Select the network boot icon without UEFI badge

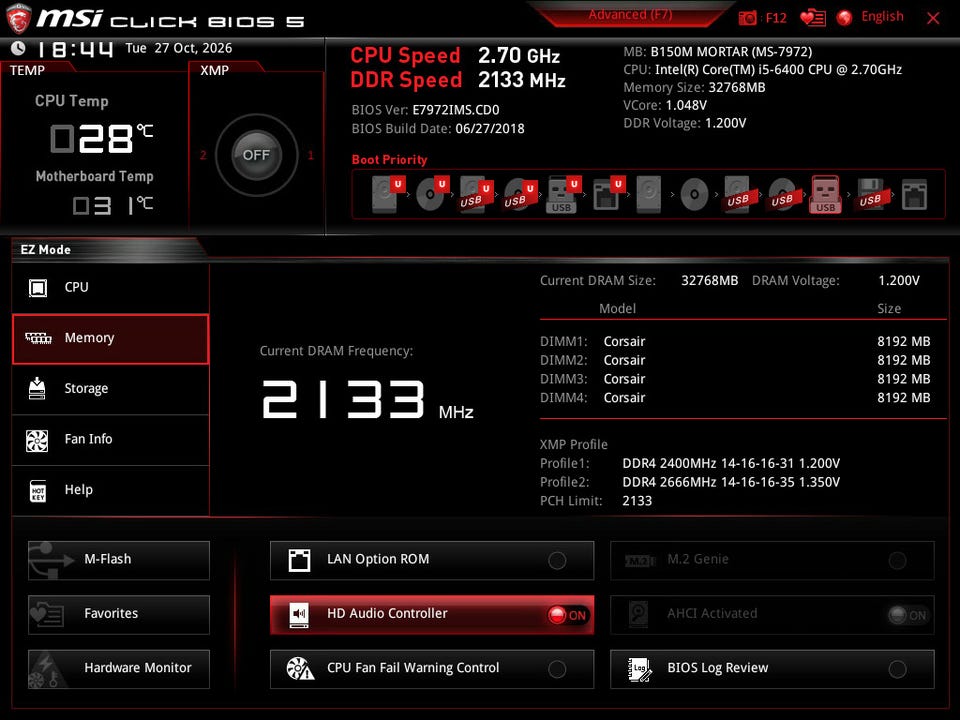tap(914, 193)
